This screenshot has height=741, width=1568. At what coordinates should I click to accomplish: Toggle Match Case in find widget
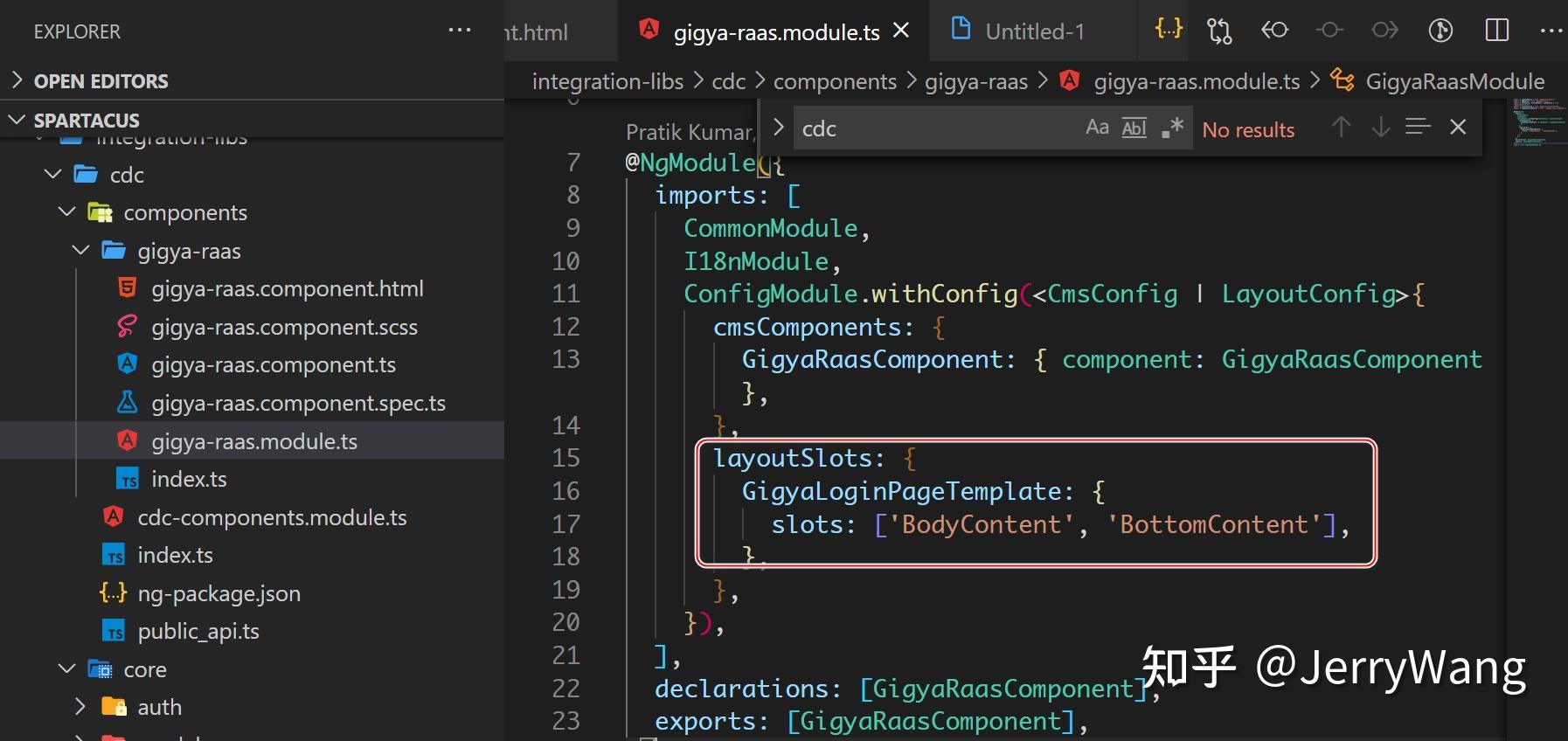click(1097, 128)
